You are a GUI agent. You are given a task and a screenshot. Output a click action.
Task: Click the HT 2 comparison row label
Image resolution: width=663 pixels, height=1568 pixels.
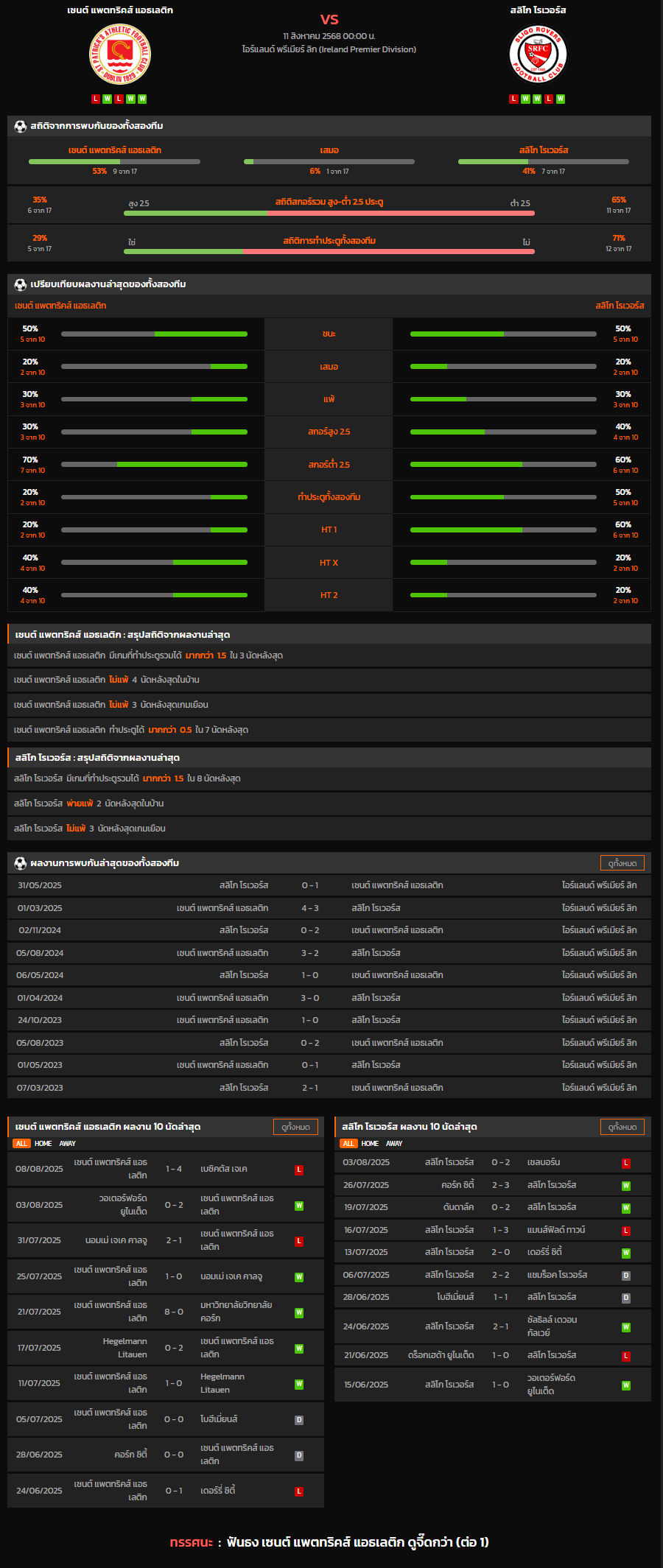[329, 595]
